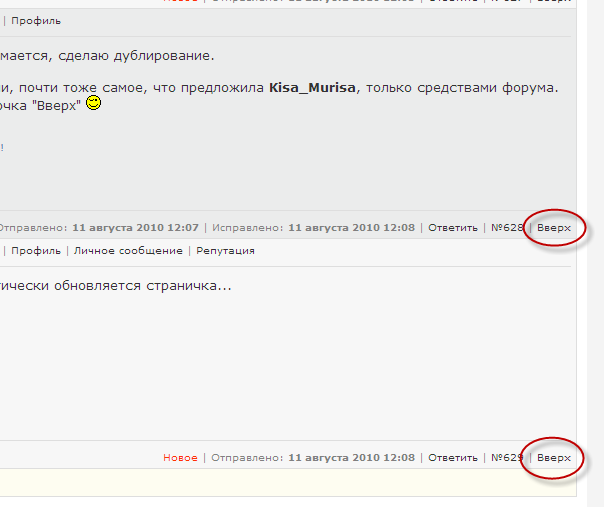This screenshot has height=507, width=604.
Task: Open Профиль link above the first post
Action: pyautogui.click(x=36, y=20)
